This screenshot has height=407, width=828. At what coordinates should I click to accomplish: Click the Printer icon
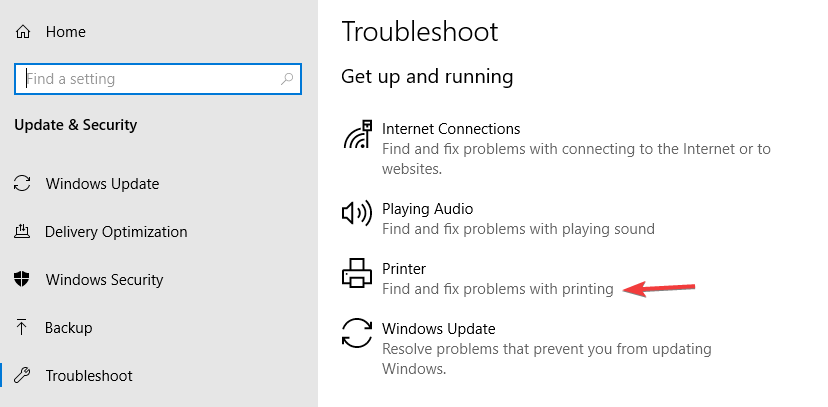point(358,273)
